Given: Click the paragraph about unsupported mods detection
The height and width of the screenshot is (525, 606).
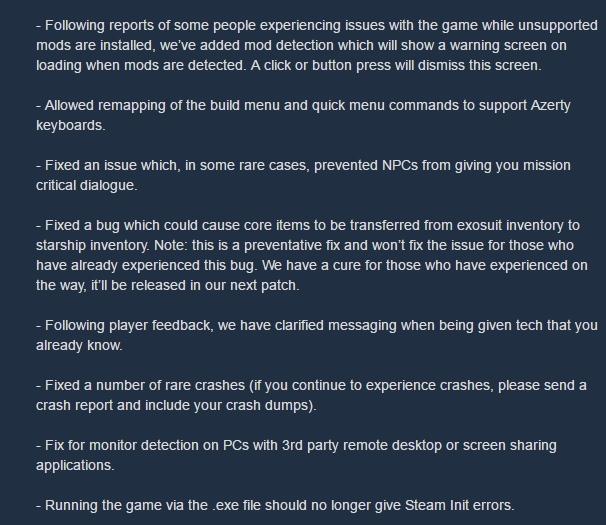Looking at the screenshot, I should point(317,45).
